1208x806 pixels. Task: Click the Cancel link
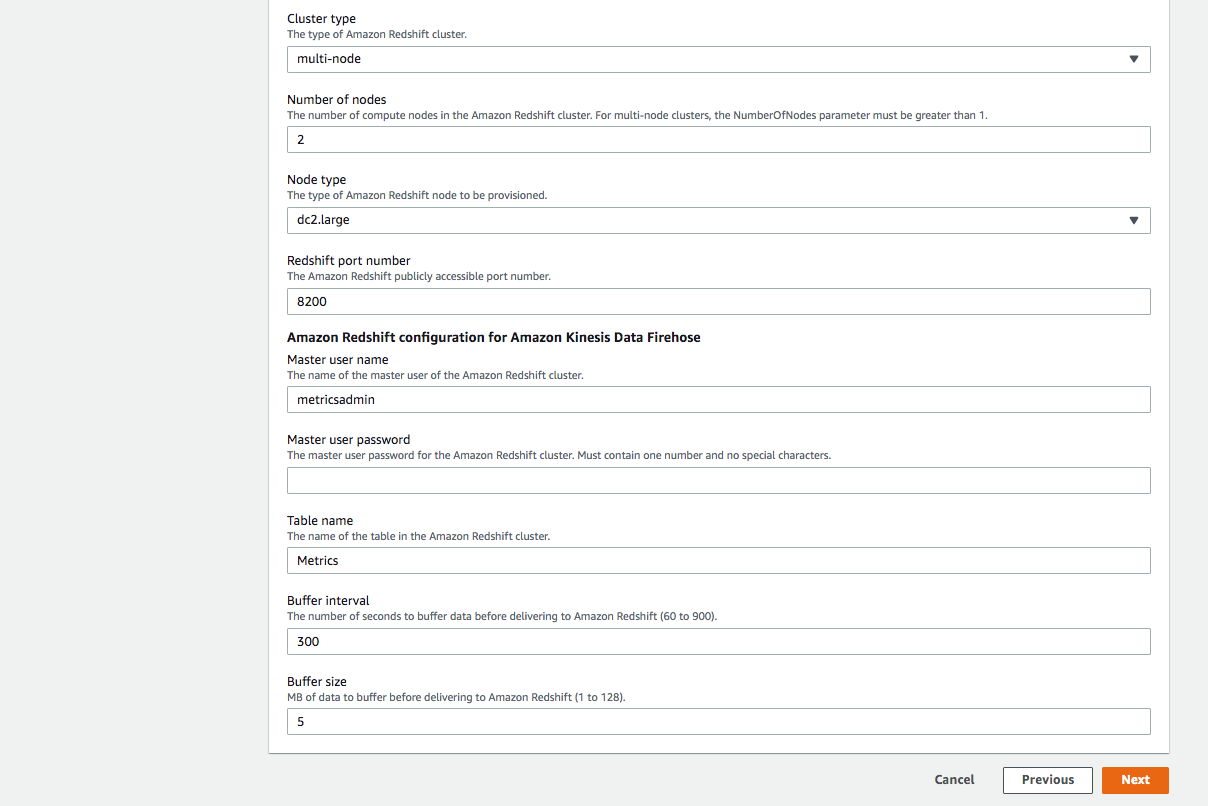[x=954, y=780]
